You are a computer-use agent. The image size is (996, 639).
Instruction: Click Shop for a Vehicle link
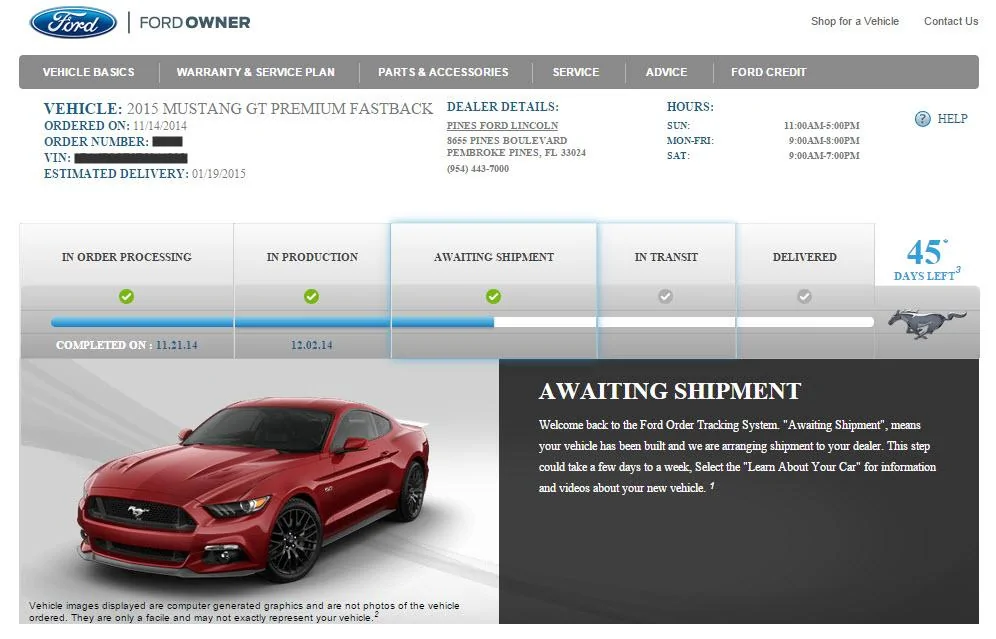click(x=855, y=22)
